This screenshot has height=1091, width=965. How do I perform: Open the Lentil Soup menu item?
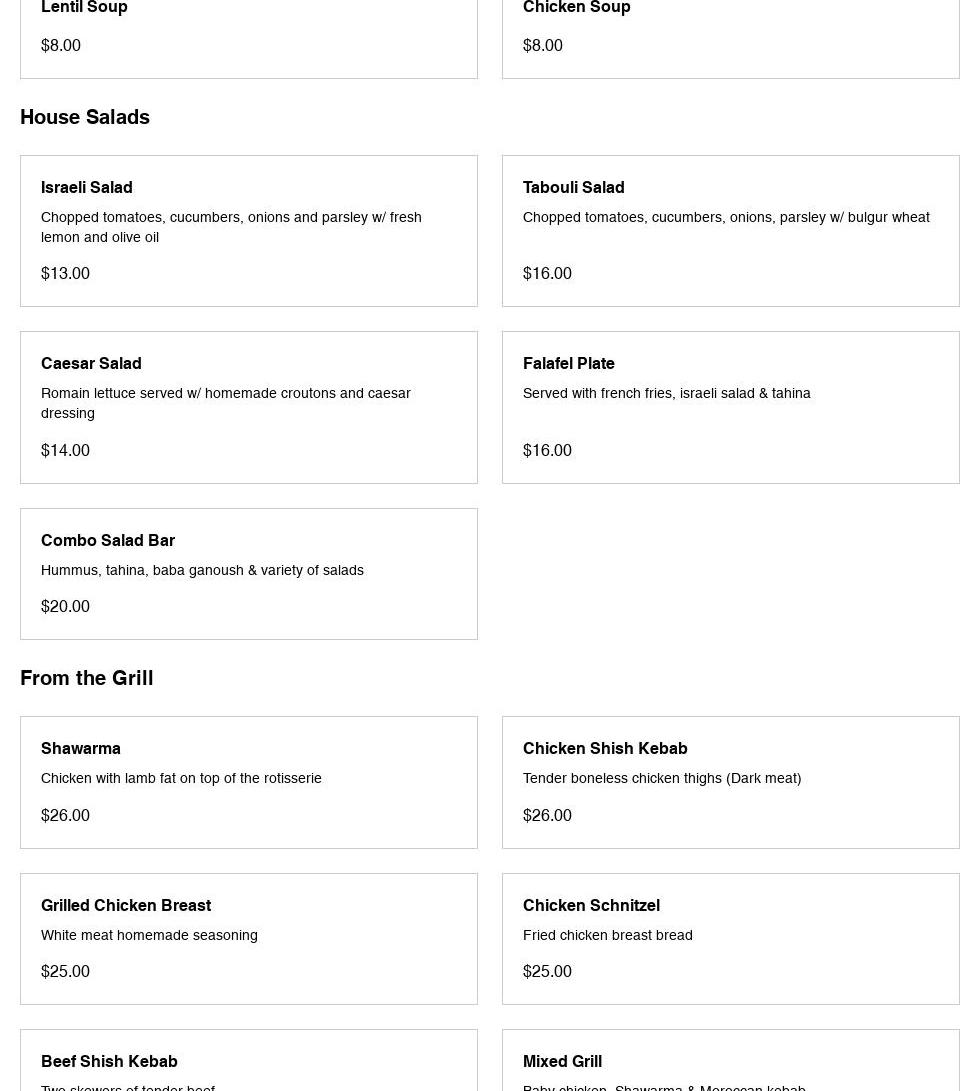click(84, 8)
